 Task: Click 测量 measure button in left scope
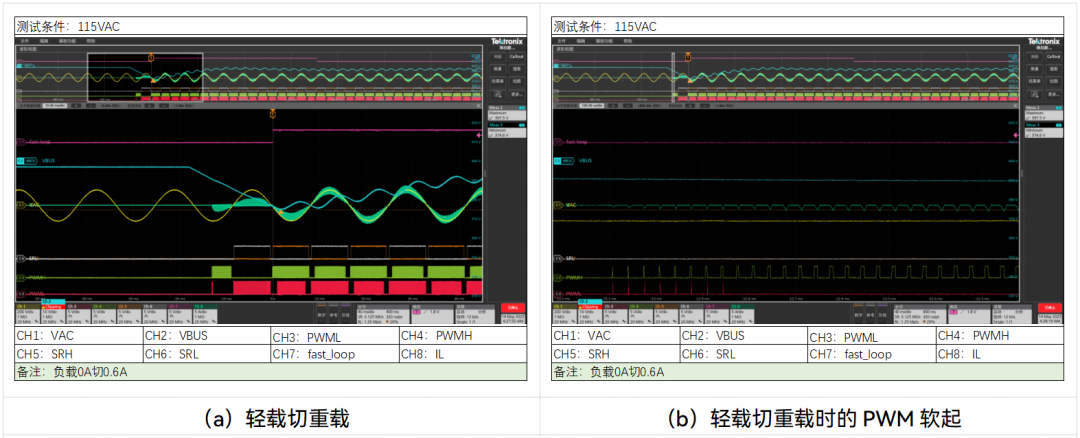[498, 69]
